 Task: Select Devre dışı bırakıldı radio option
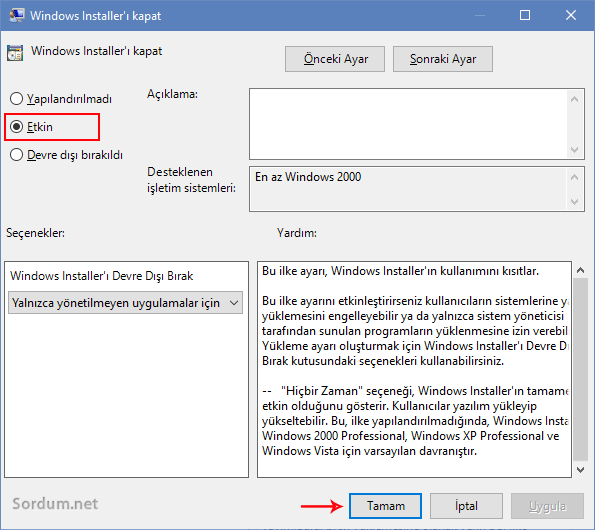pos(66,155)
